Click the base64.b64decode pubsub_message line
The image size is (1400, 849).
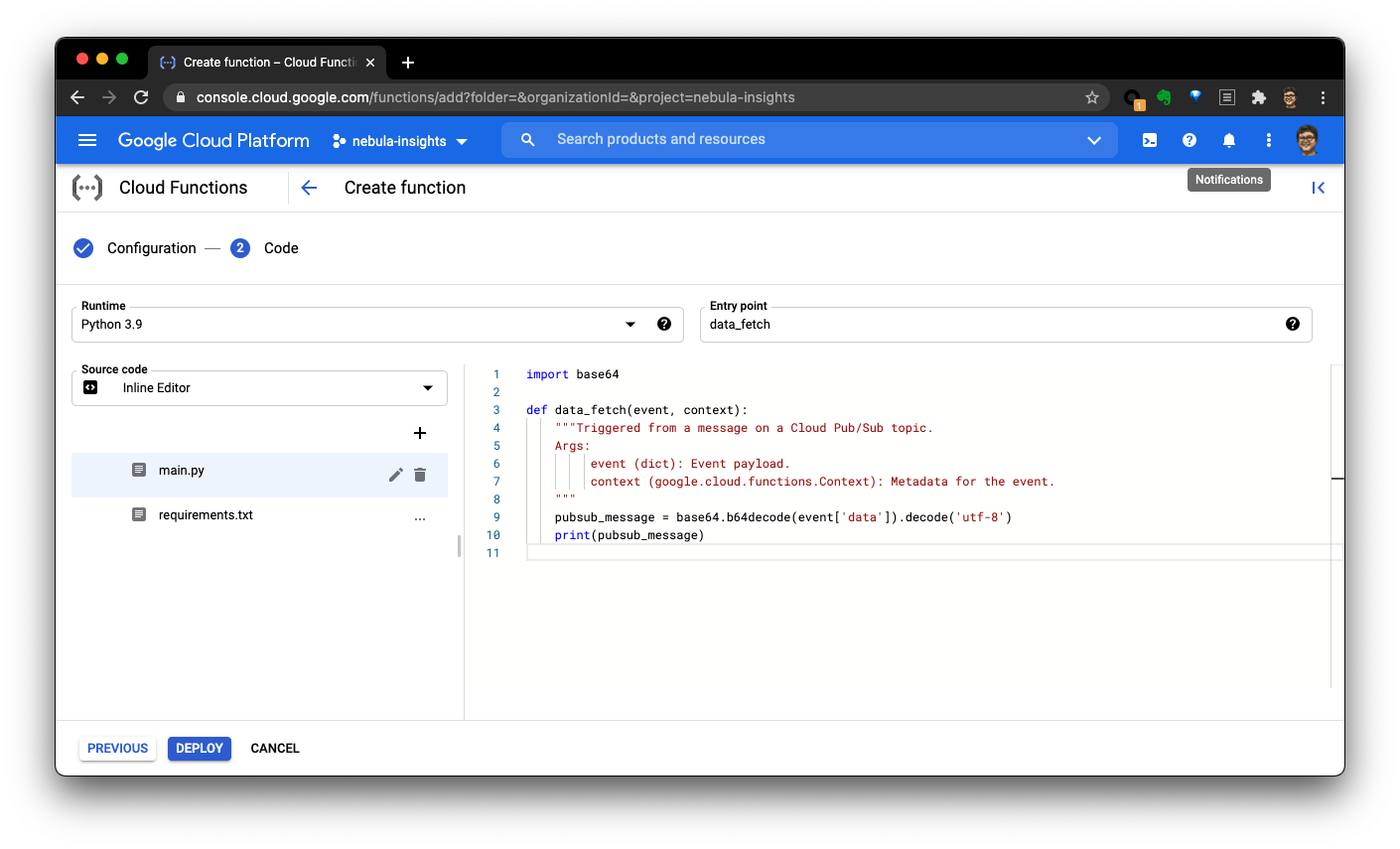[783, 517]
